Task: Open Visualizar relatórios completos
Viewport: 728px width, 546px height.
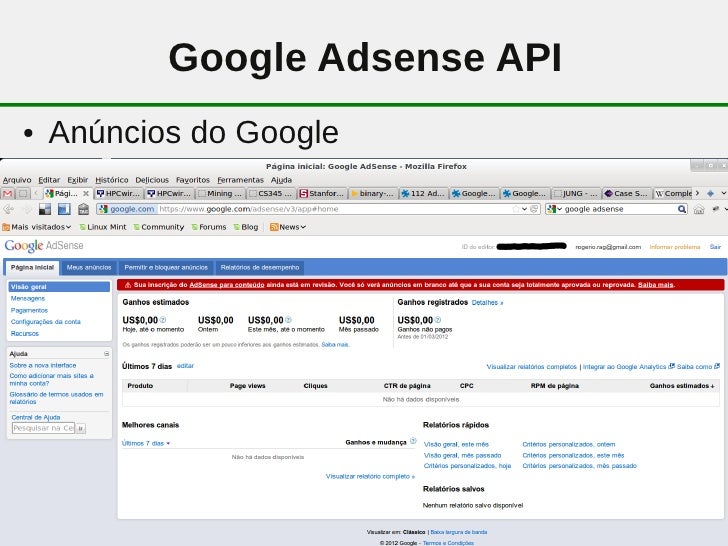Action: pyautogui.click(x=532, y=367)
